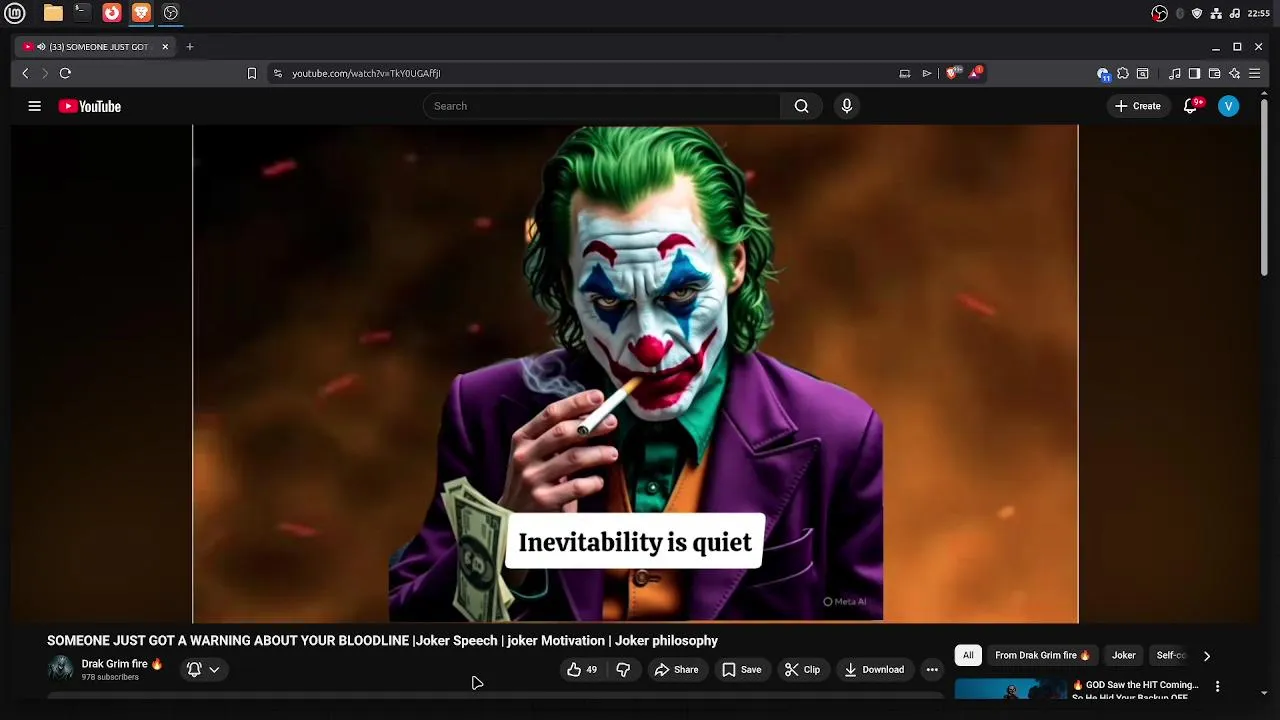Click the Create button in header
The width and height of the screenshot is (1280, 720).
point(1138,106)
